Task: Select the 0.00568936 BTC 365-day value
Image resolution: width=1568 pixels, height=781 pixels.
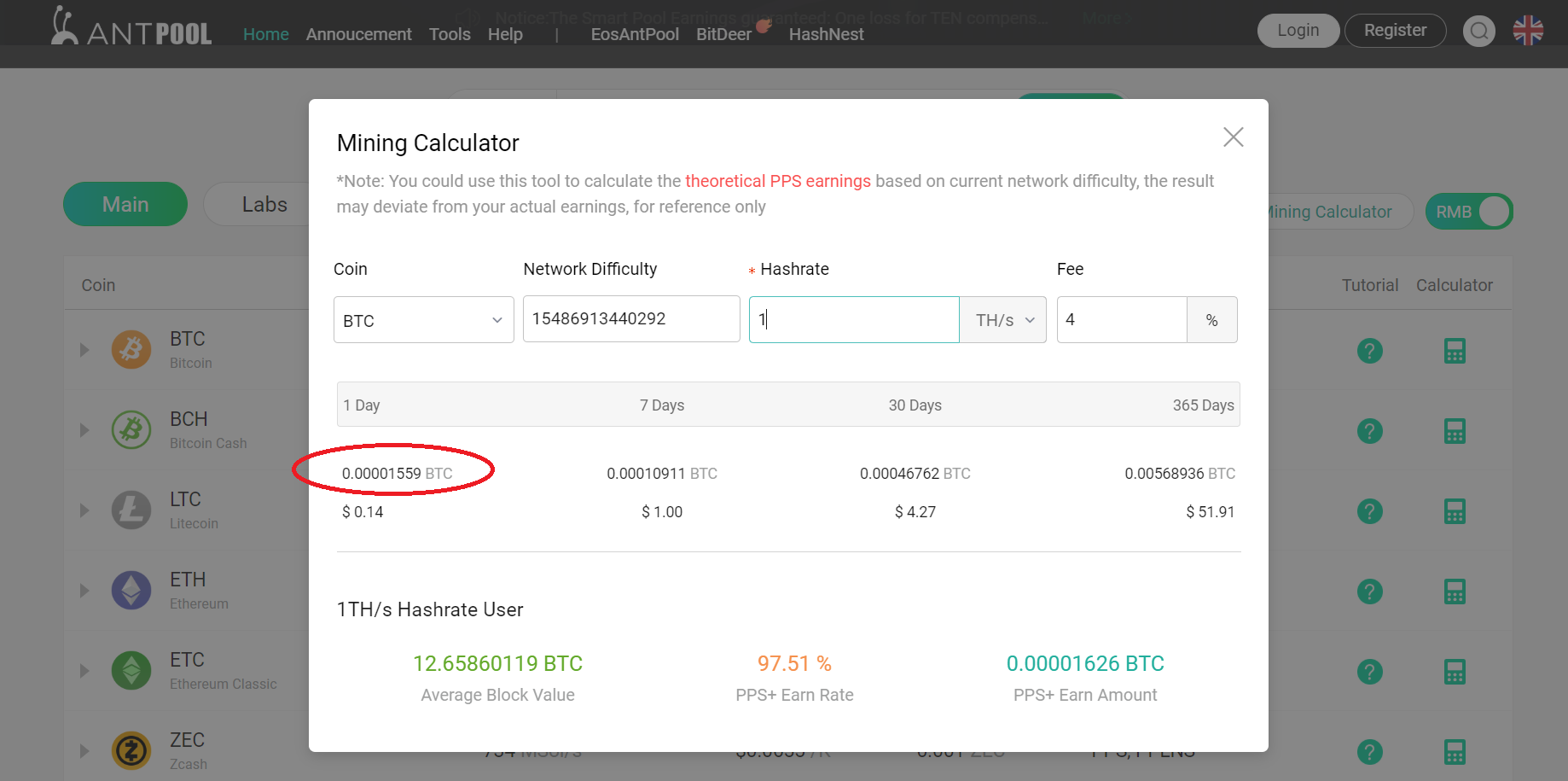Action: (x=1180, y=474)
